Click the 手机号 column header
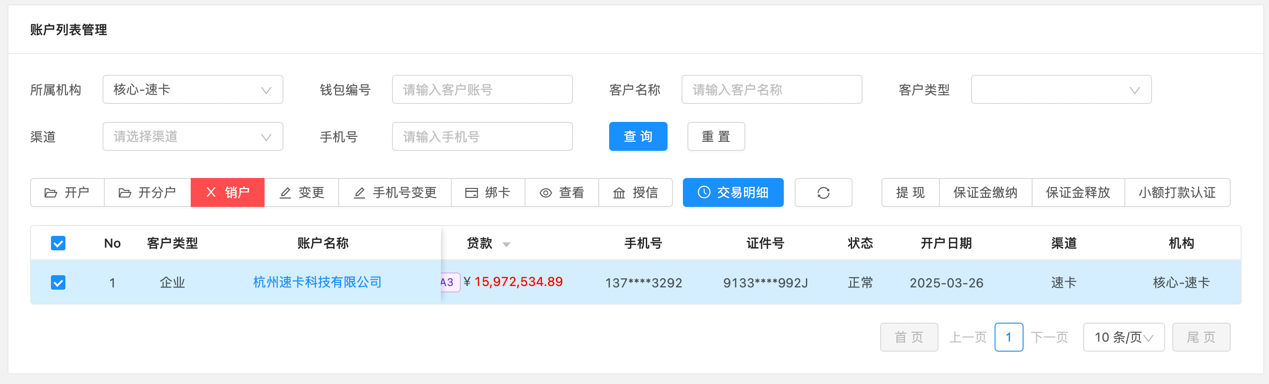The height and width of the screenshot is (384, 1269). click(643, 243)
